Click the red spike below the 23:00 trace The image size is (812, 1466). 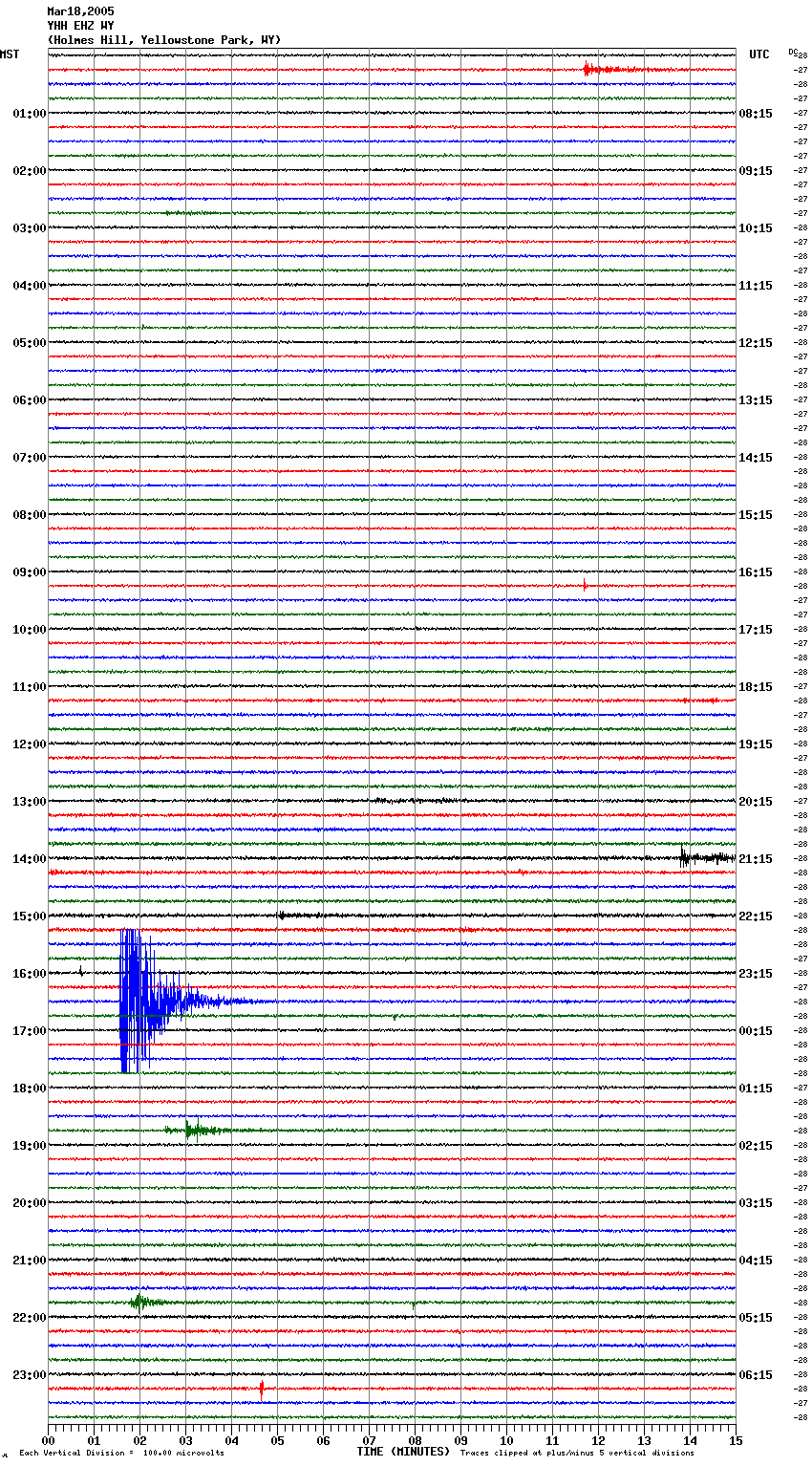(262, 1389)
